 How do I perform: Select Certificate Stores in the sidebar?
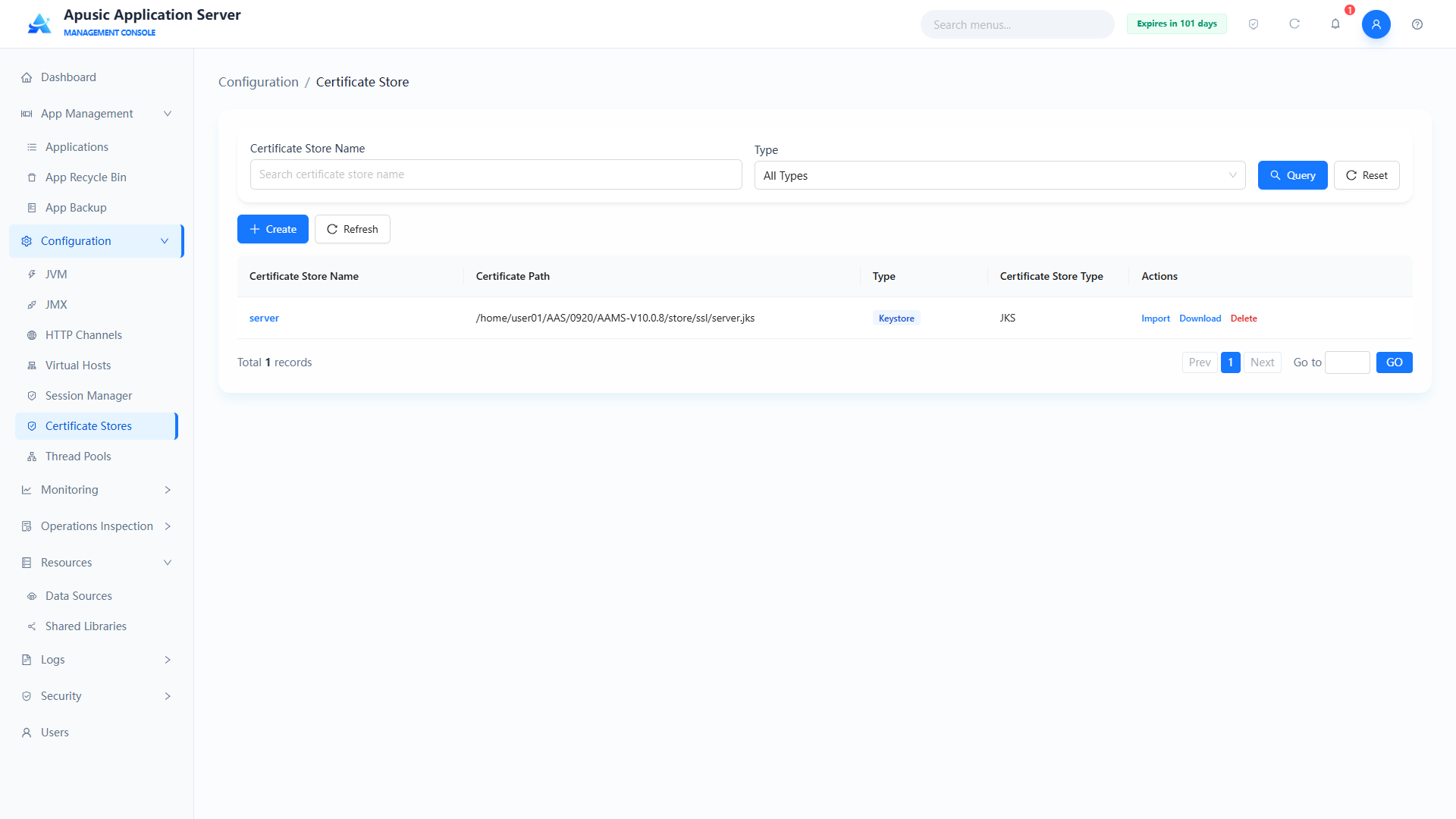96,426
